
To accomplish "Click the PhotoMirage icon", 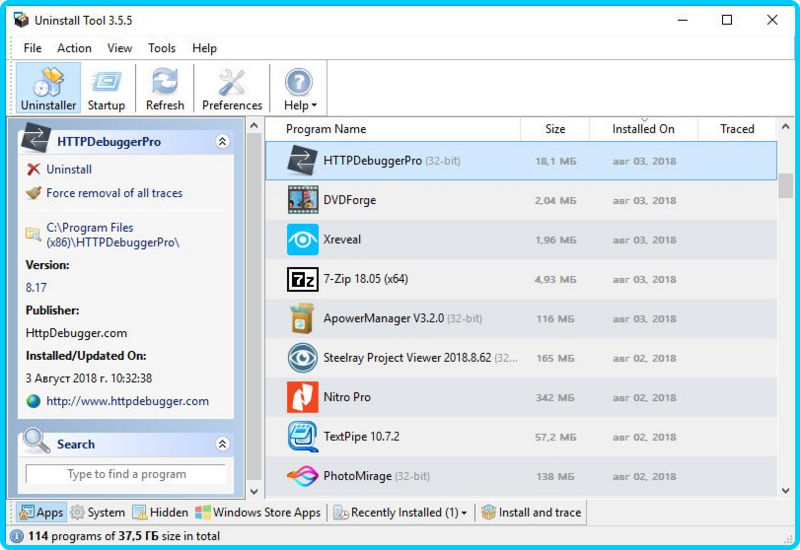I will pos(303,476).
